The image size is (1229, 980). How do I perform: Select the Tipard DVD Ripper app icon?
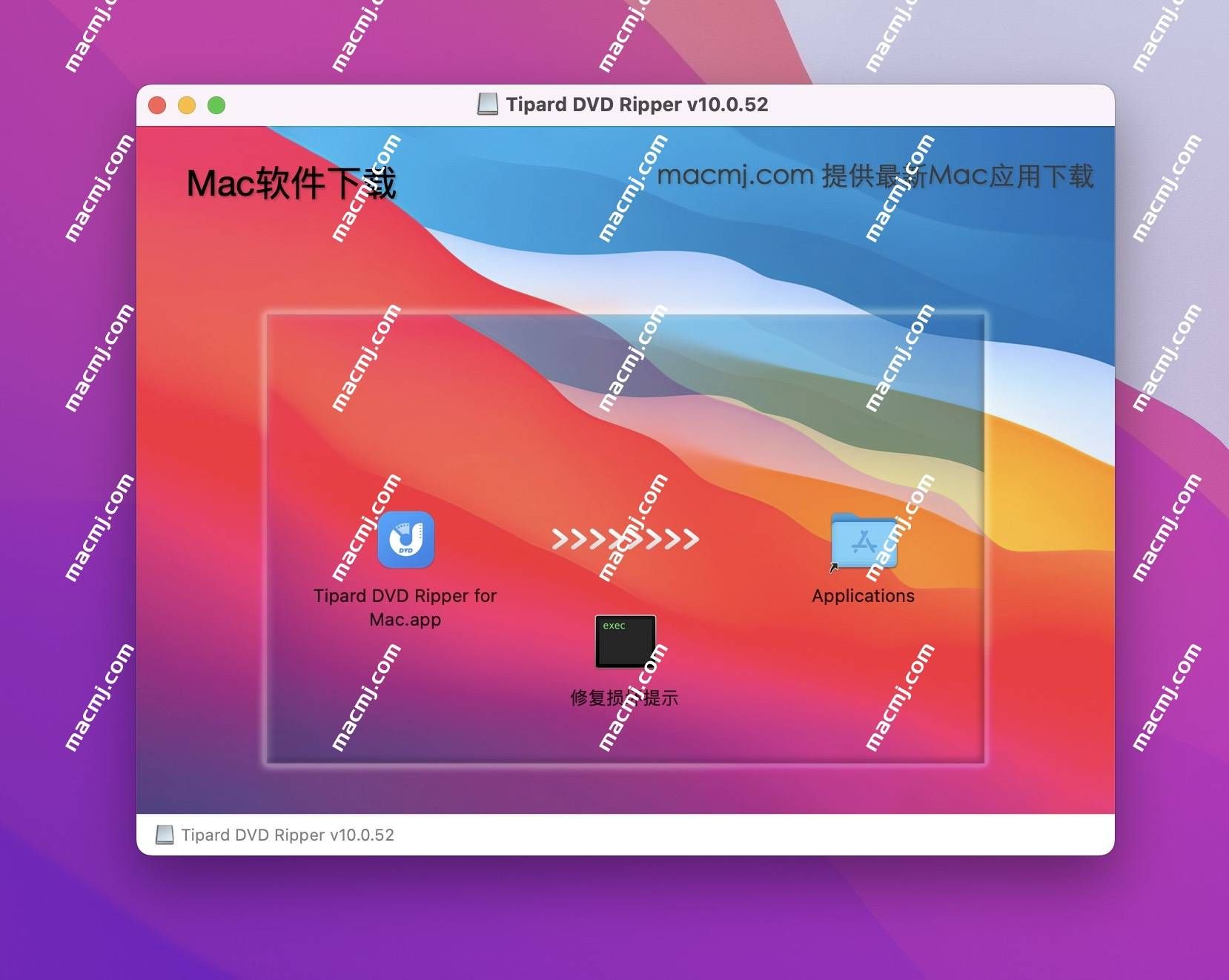405,540
